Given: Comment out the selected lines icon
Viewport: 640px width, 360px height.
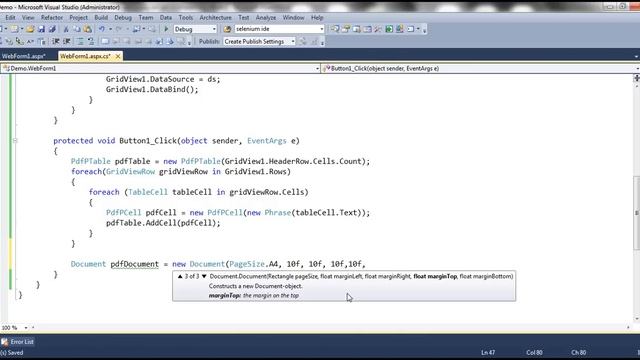Looking at the screenshot, I should click(80, 41).
